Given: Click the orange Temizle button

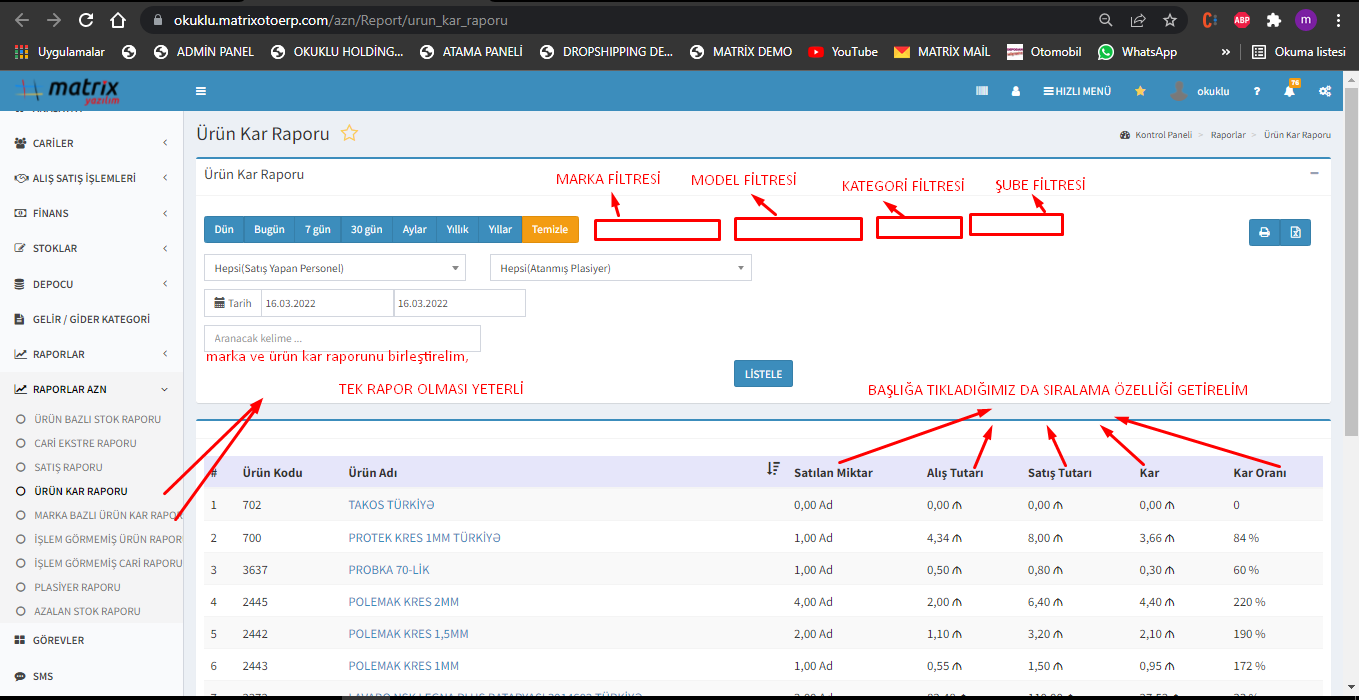Looking at the screenshot, I should (550, 230).
